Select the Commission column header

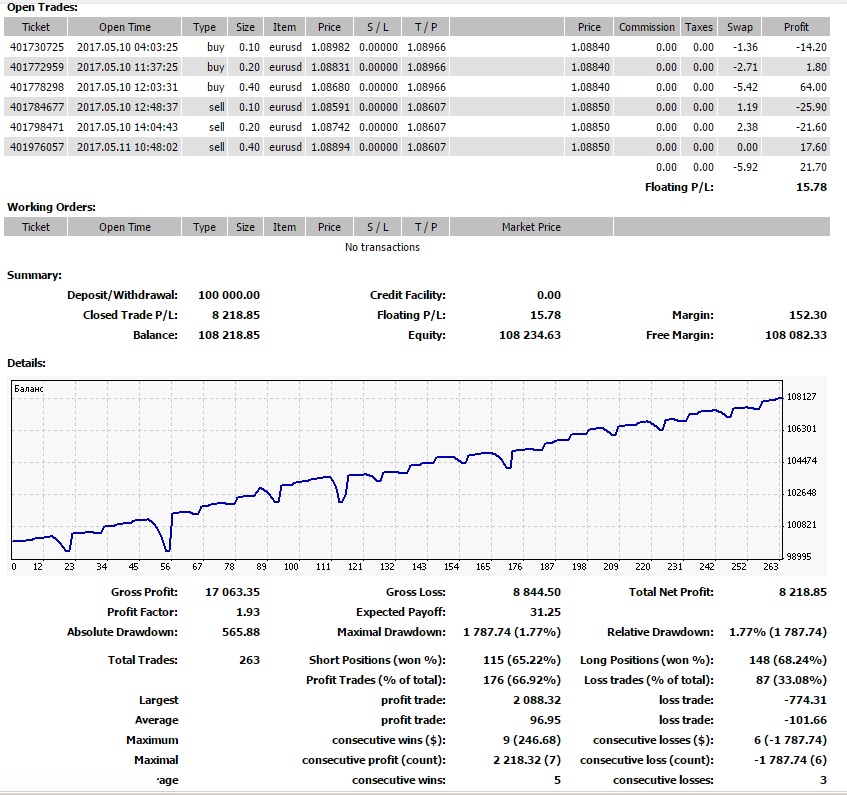click(x=647, y=27)
